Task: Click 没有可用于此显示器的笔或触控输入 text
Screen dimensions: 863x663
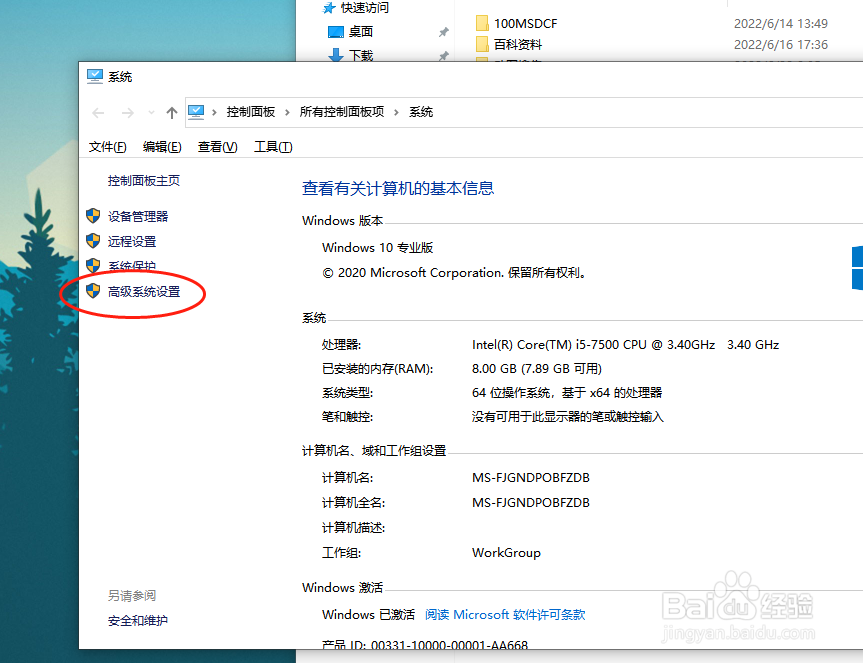Action: tap(567, 417)
